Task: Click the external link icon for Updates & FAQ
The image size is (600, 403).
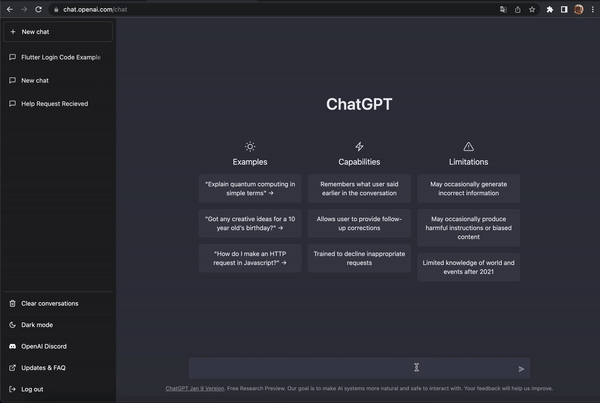Action: 13,367
